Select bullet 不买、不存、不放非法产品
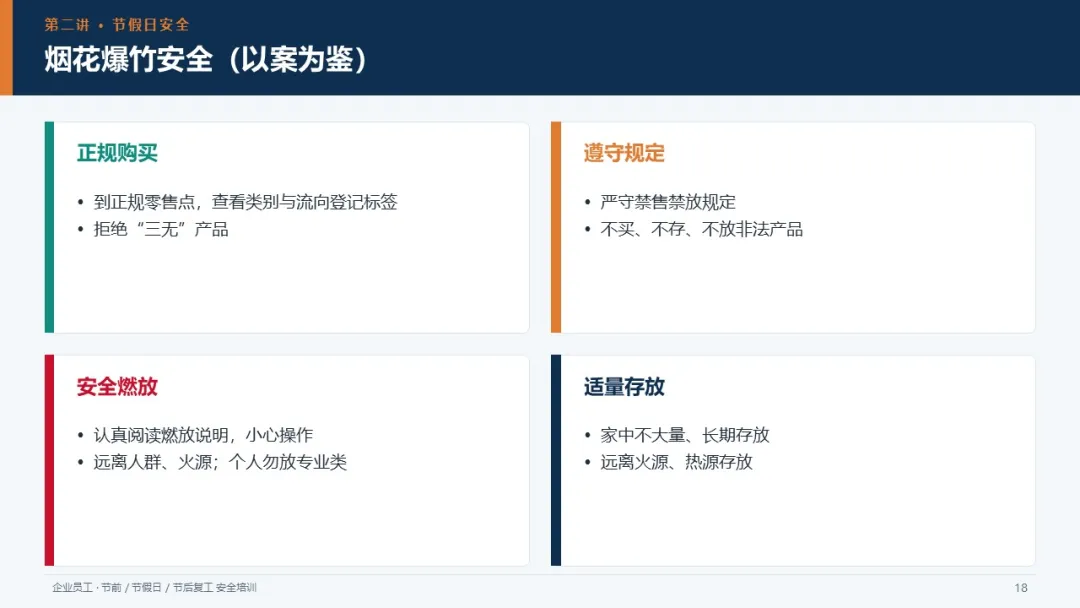1080x608 pixels. [701, 229]
